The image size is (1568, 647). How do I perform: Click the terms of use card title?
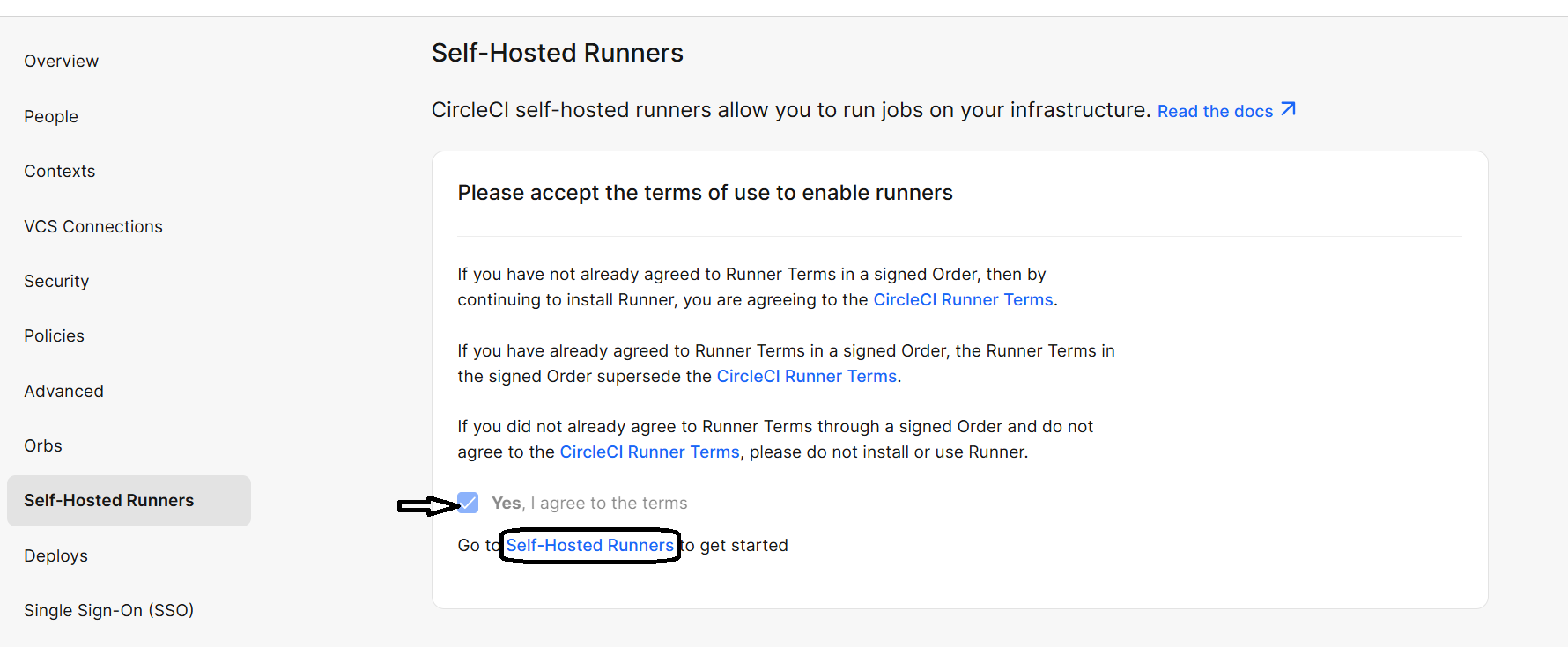[705, 192]
